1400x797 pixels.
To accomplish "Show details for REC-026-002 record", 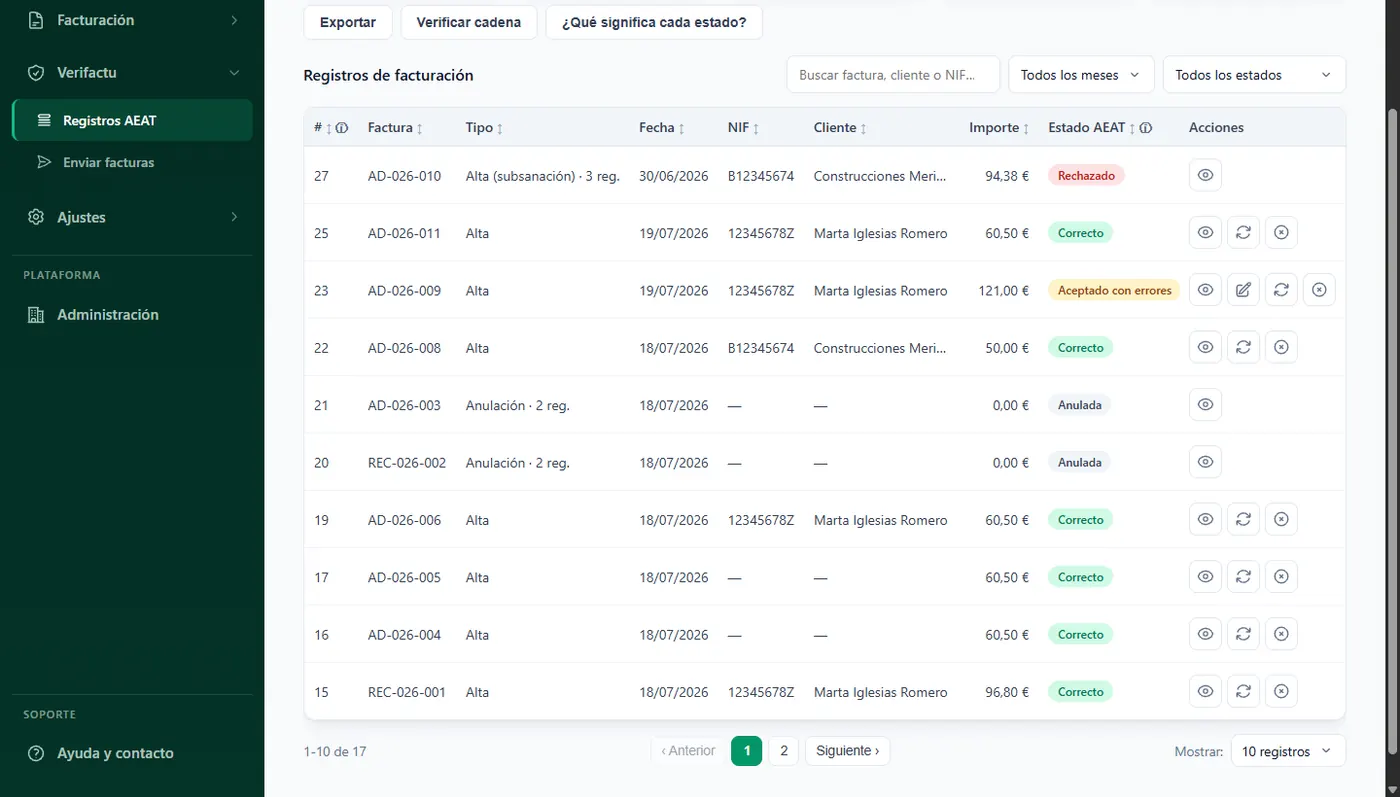I will pos(1205,462).
